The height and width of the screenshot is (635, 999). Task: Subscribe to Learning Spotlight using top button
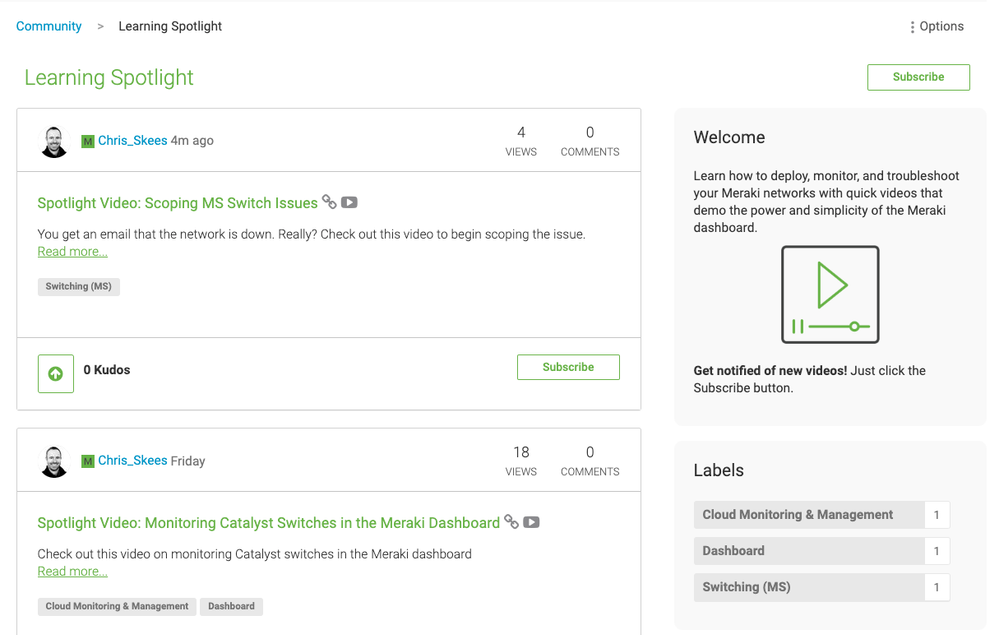coord(918,77)
